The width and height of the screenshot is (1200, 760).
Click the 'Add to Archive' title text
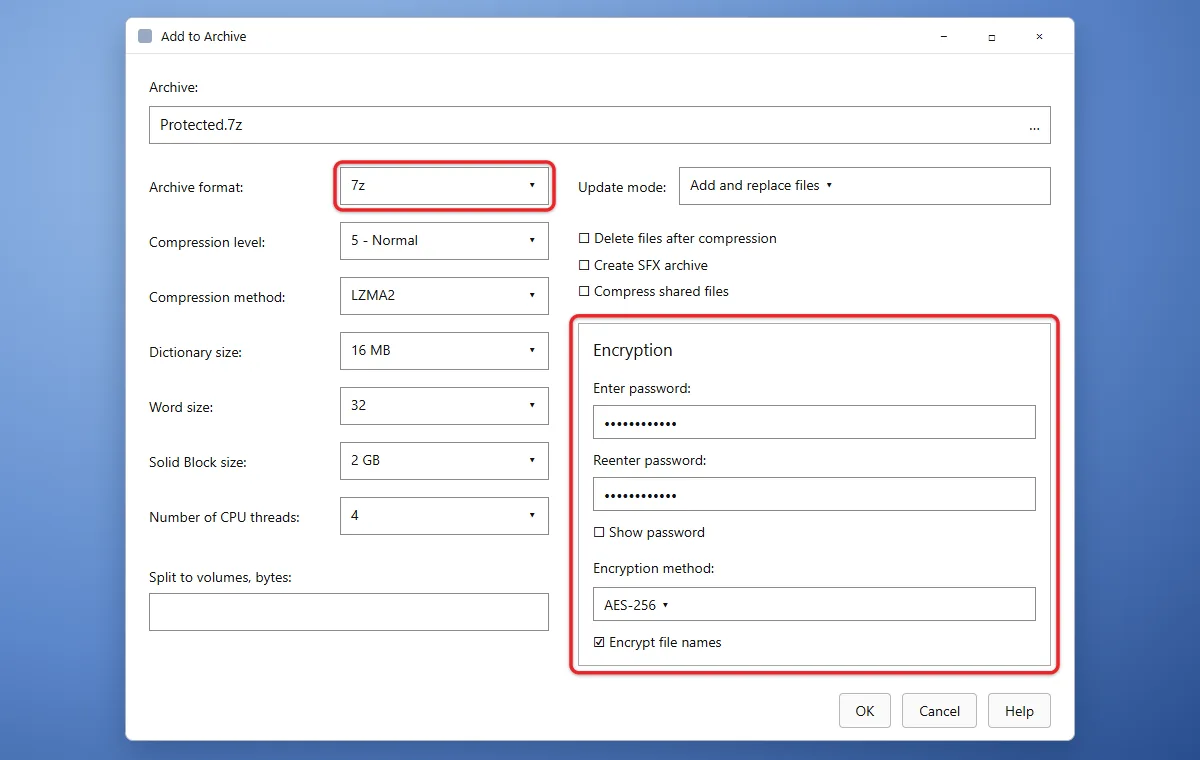(x=203, y=36)
